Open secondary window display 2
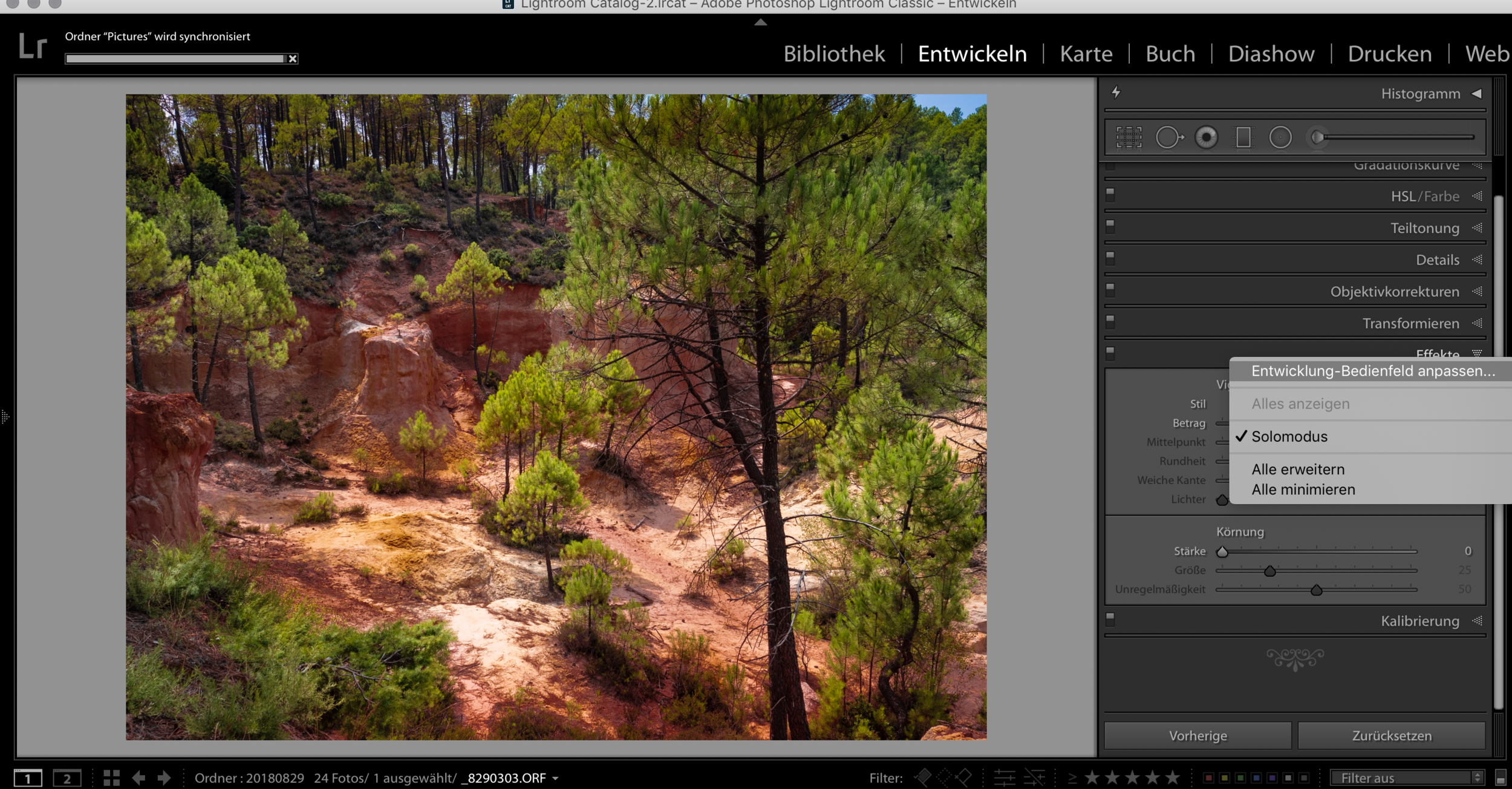 67,778
